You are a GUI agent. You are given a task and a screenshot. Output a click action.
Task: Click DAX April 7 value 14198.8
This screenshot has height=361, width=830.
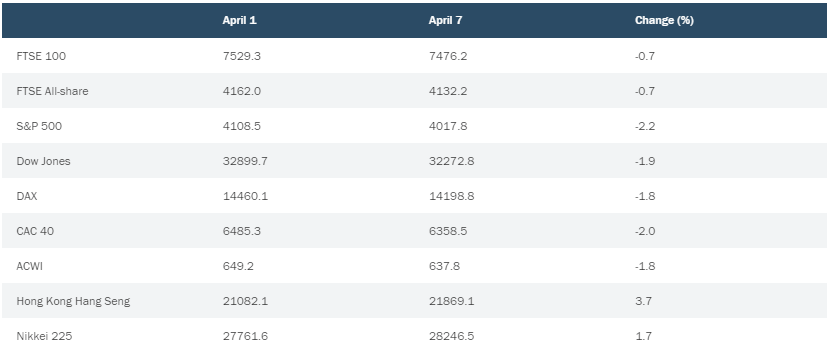pyautogui.click(x=452, y=196)
